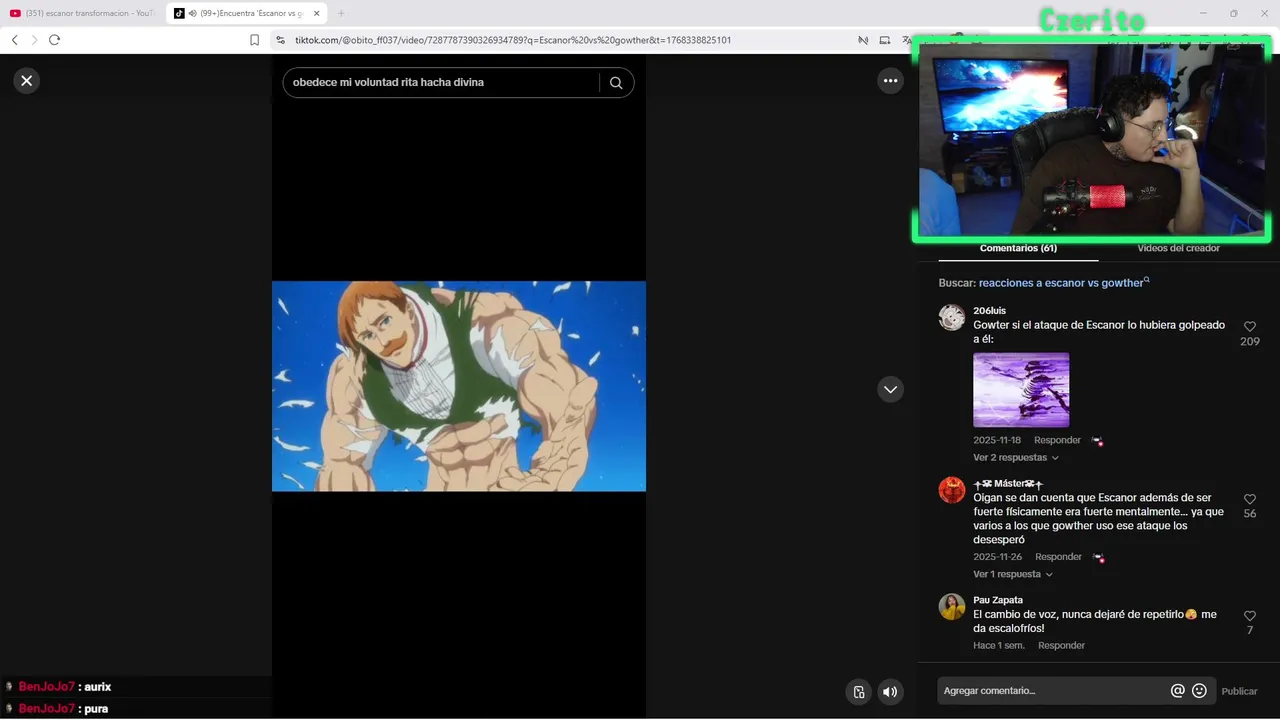Click the dislike icon beside 2025-11-26 Responder

point(1098,558)
